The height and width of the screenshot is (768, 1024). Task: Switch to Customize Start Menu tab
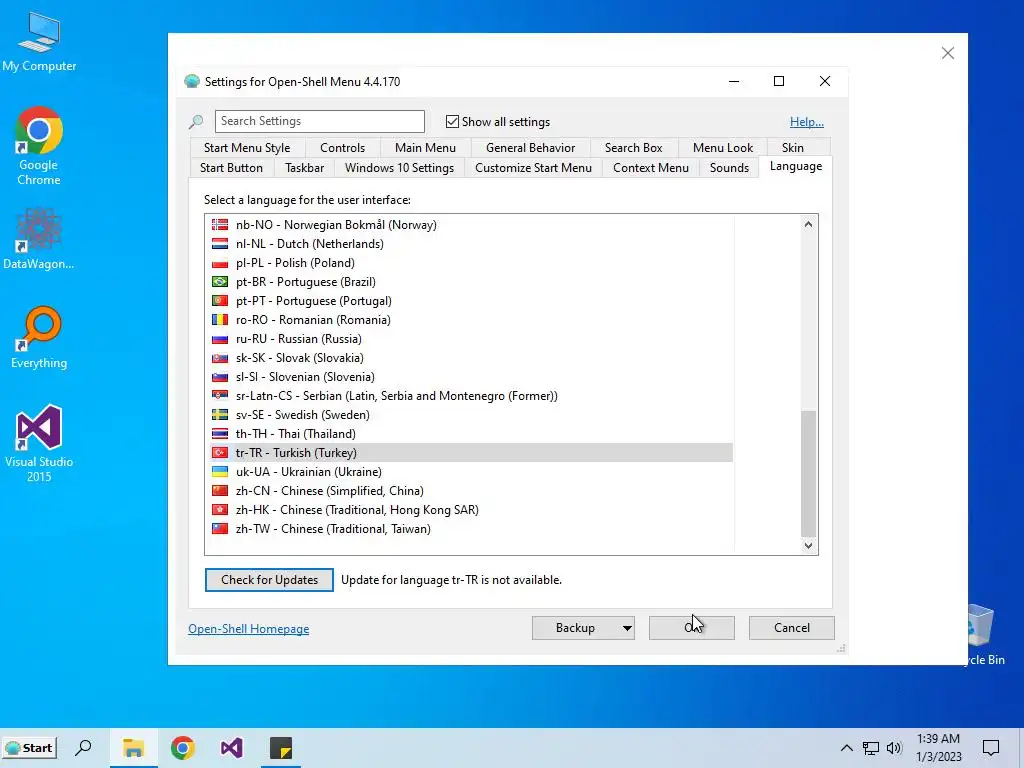click(533, 168)
